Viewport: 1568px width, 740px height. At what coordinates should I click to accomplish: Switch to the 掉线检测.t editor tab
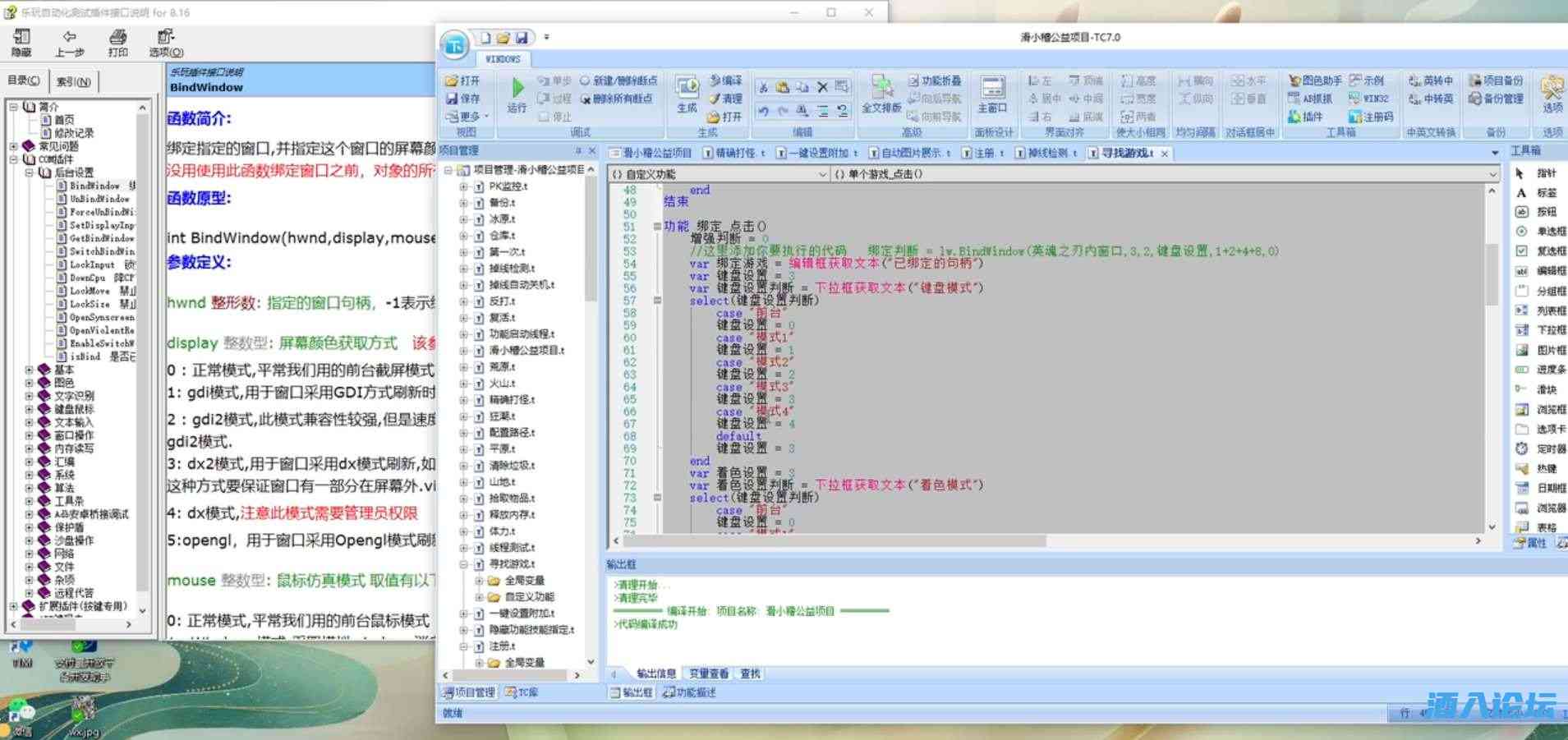click(1046, 153)
